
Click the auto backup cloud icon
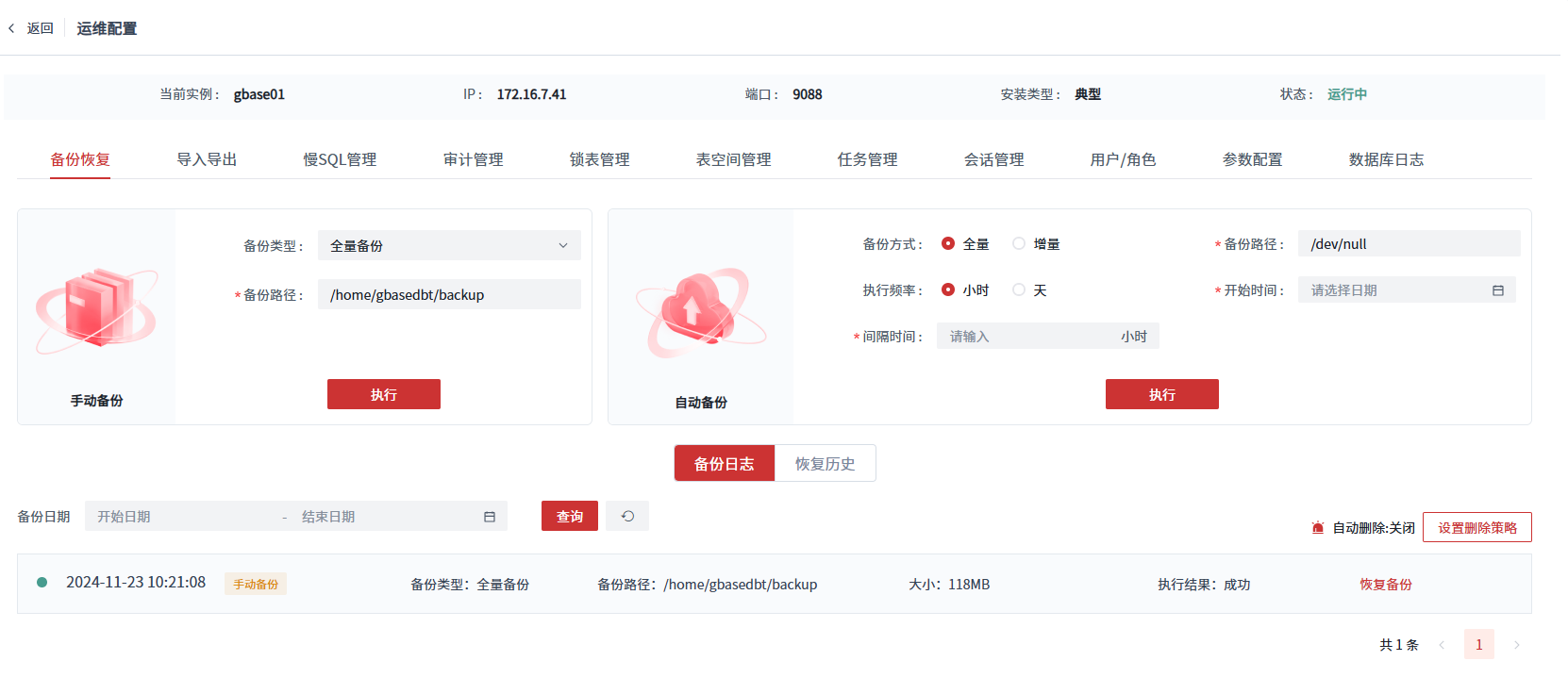(x=700, y=311)
